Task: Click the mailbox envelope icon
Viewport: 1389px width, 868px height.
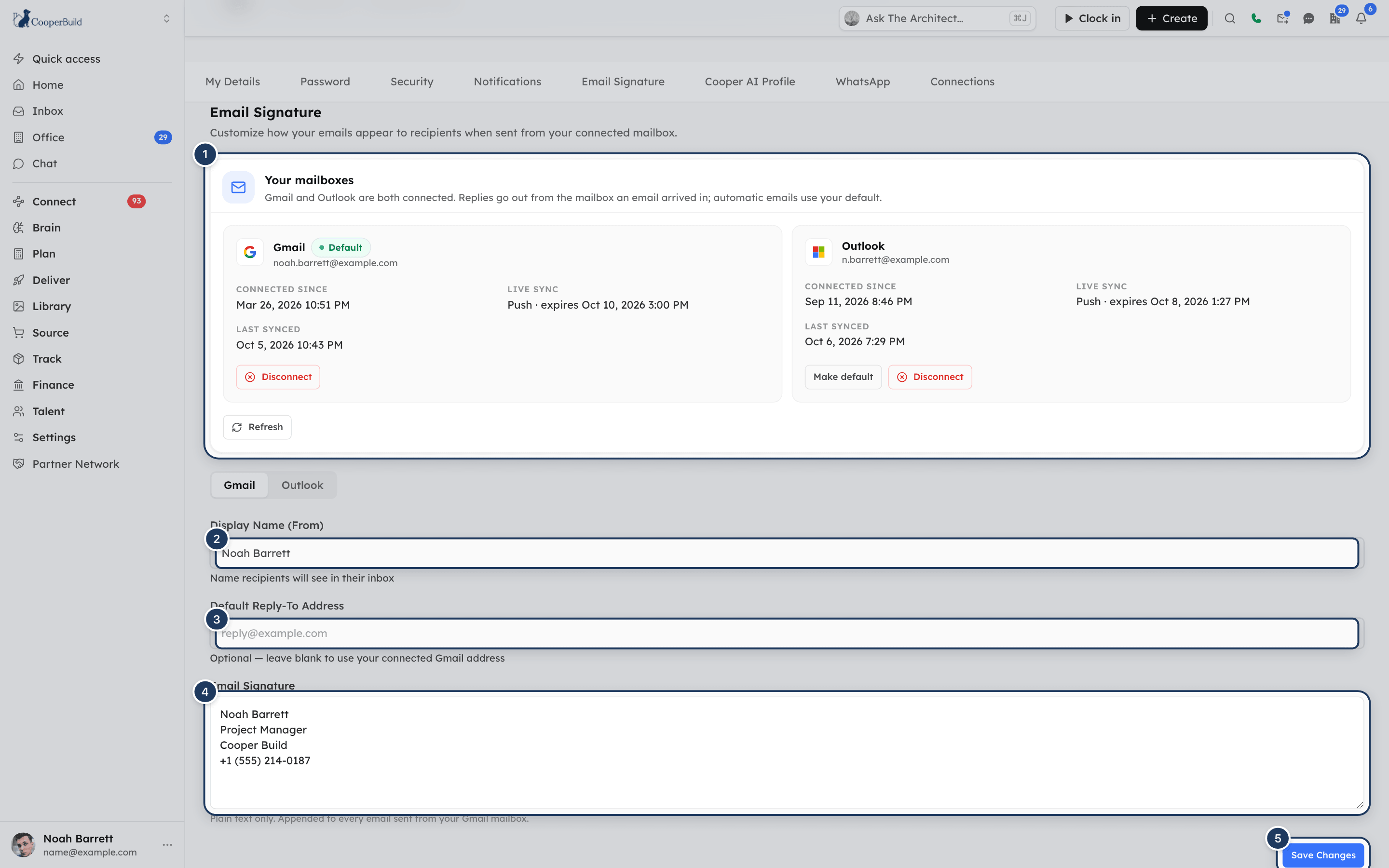Action: tap(238, 187)
